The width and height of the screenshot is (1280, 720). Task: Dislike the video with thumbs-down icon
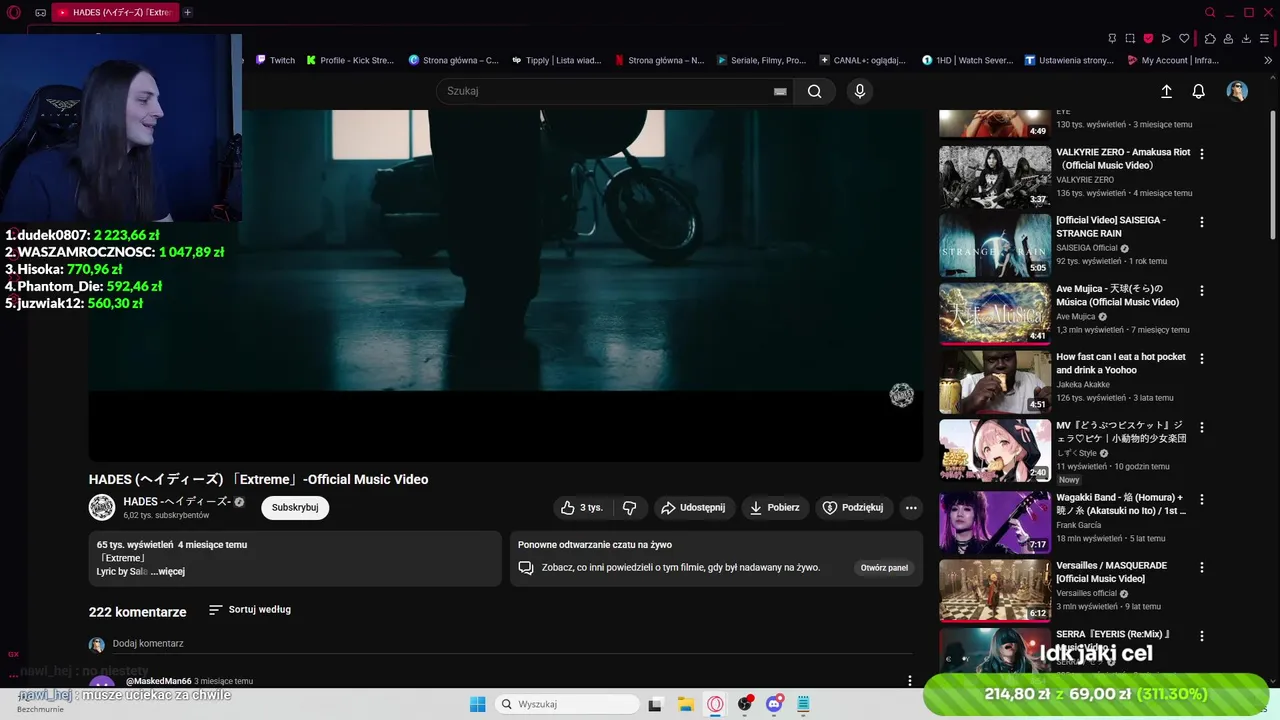pos(629,508)
